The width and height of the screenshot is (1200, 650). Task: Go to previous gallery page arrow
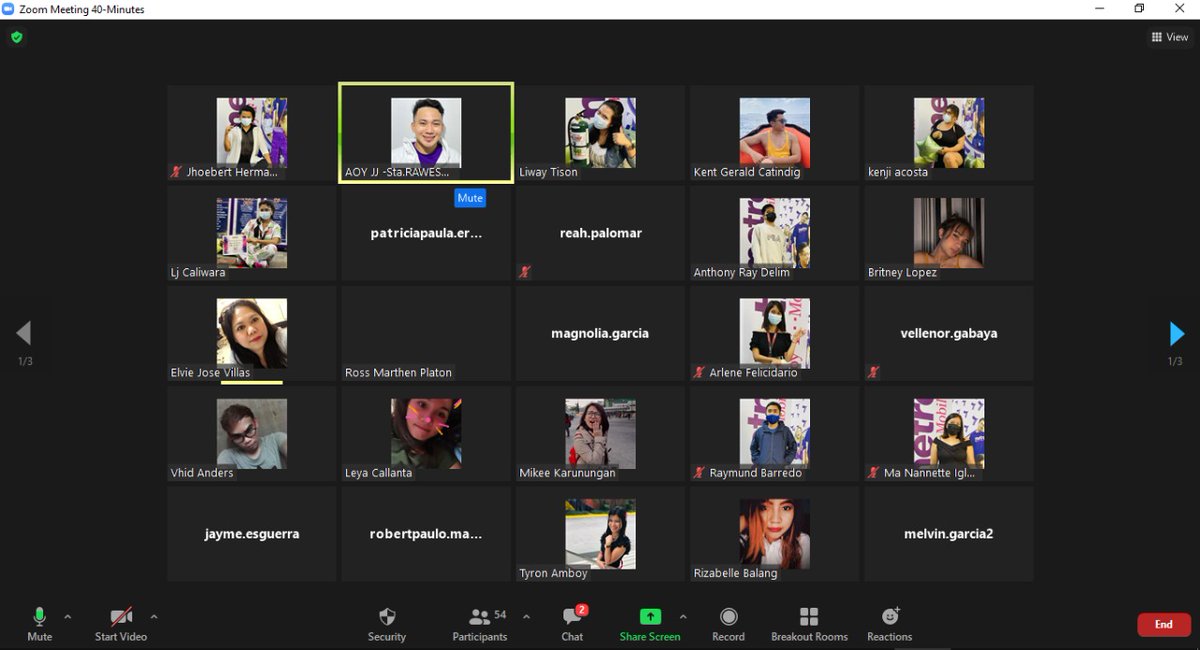[x=24, y=333]
